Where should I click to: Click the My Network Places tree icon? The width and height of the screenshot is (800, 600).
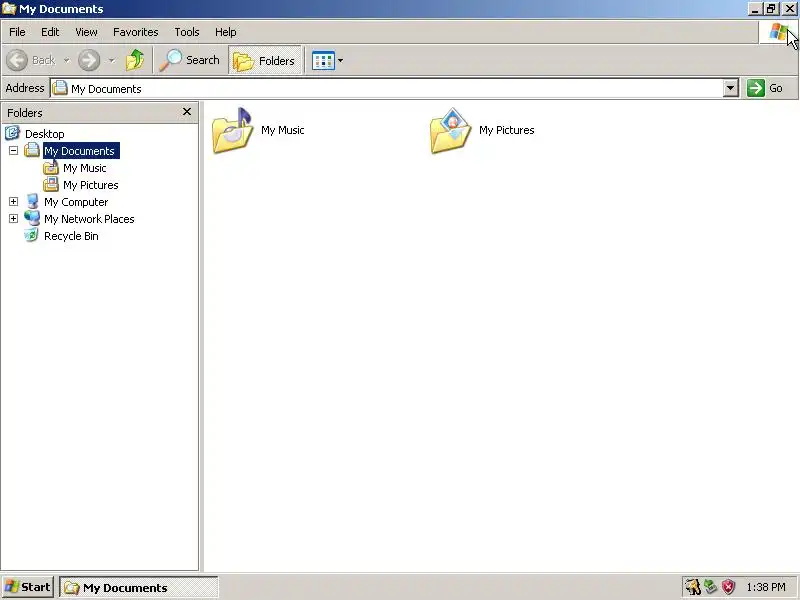click(x=32, y=218)
